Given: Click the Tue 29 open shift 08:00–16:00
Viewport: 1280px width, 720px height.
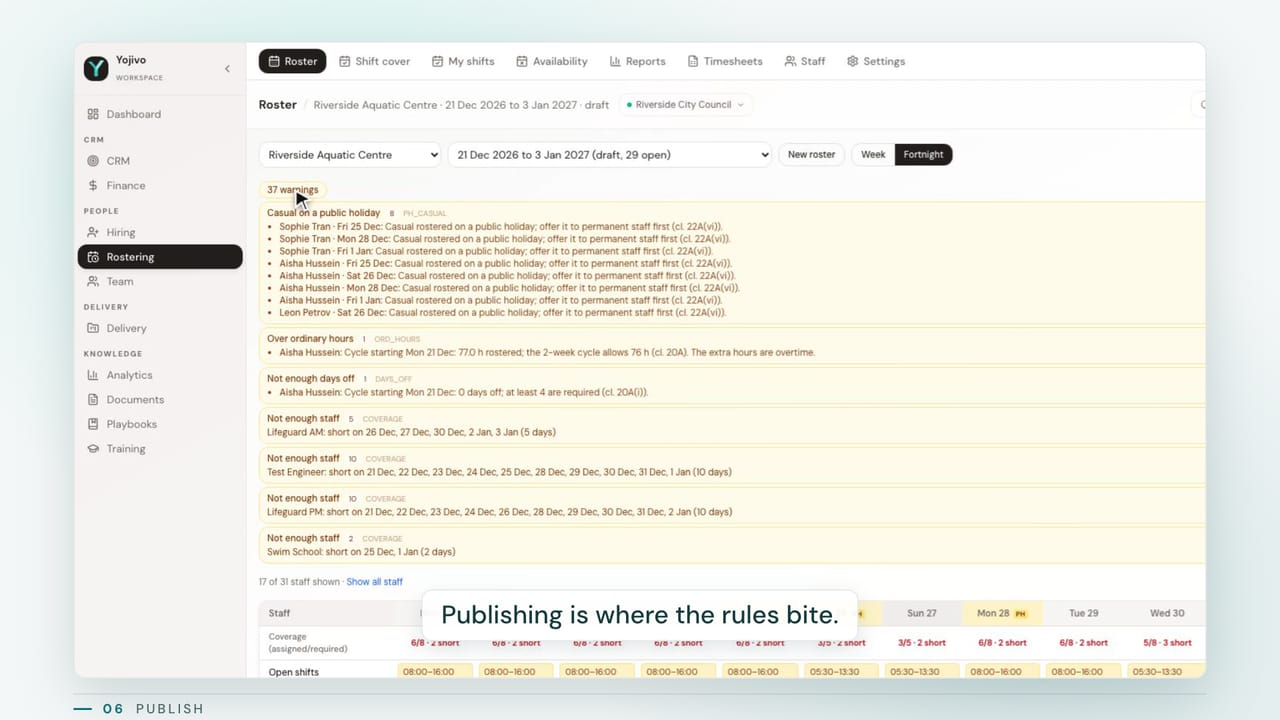Looking at the screenshot, I should tap(1083, 671).
